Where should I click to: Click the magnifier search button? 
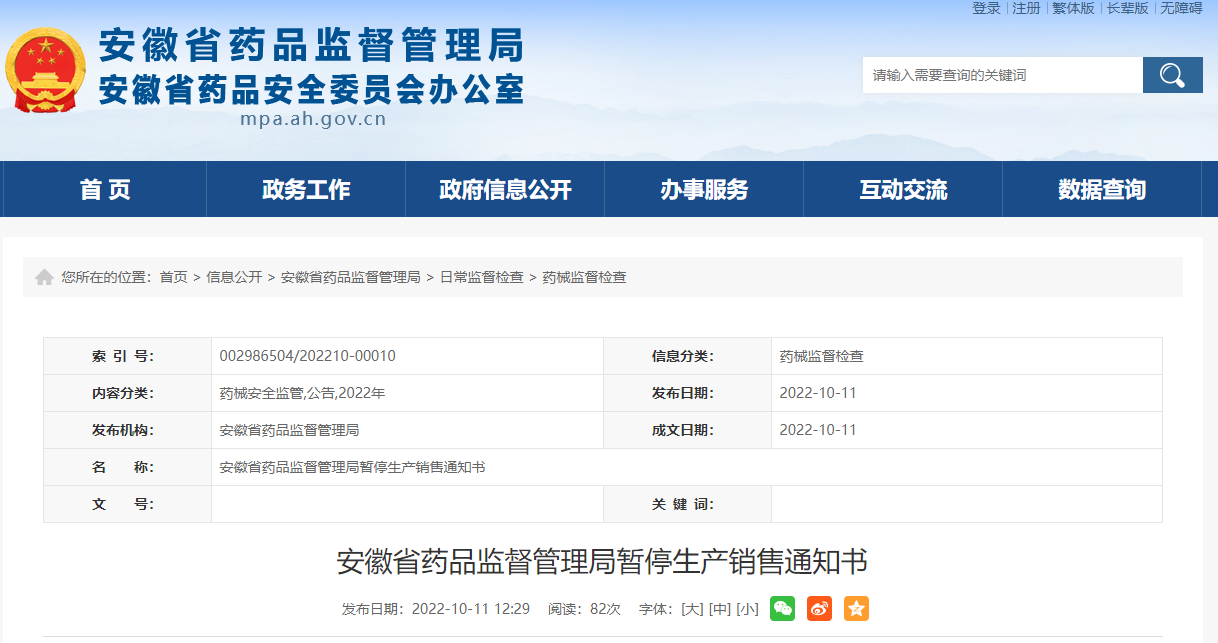pos(1172,75)
